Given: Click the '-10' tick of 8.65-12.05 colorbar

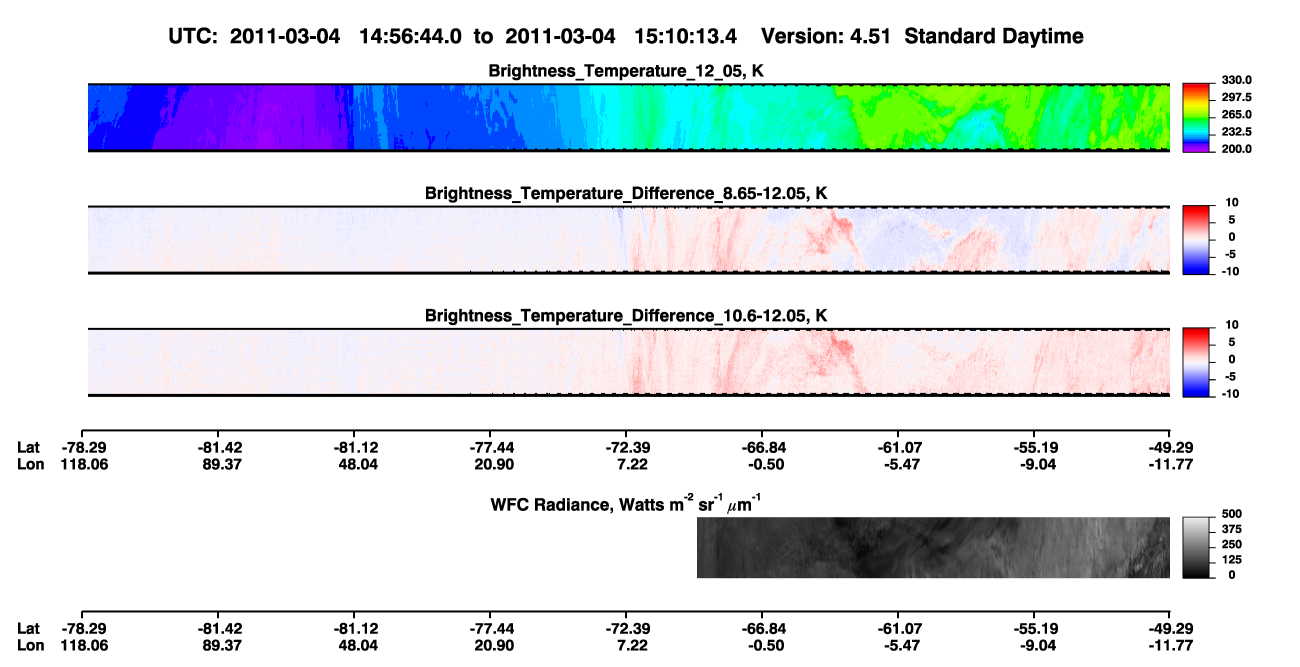Looking at the screenshot, I should (1230, 271).
